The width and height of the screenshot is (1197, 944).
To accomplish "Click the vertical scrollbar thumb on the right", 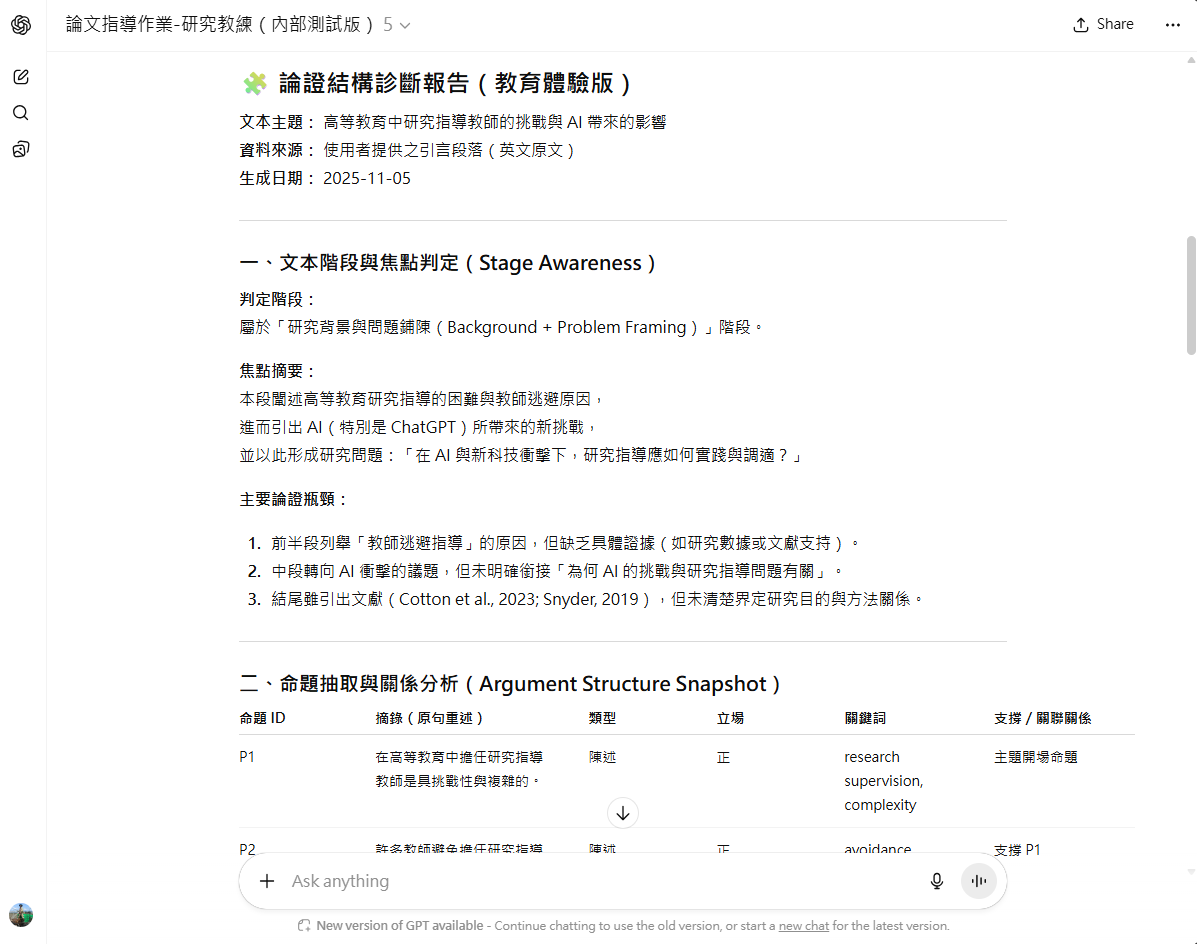I will (x=1190, y=295).
